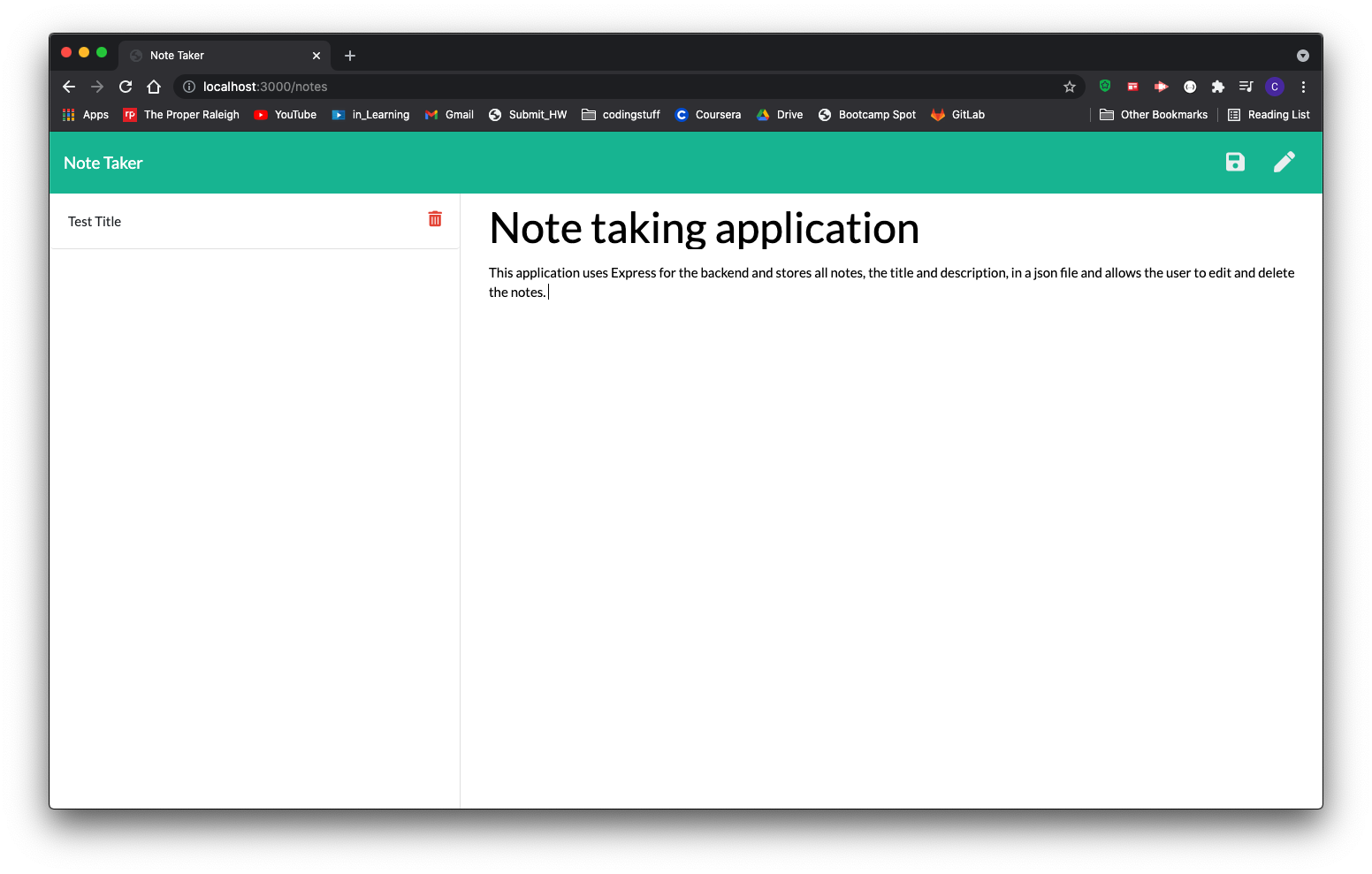Close the Note Taker tab
Viewport: 1372px width, 874px height.
click(316, 56)
